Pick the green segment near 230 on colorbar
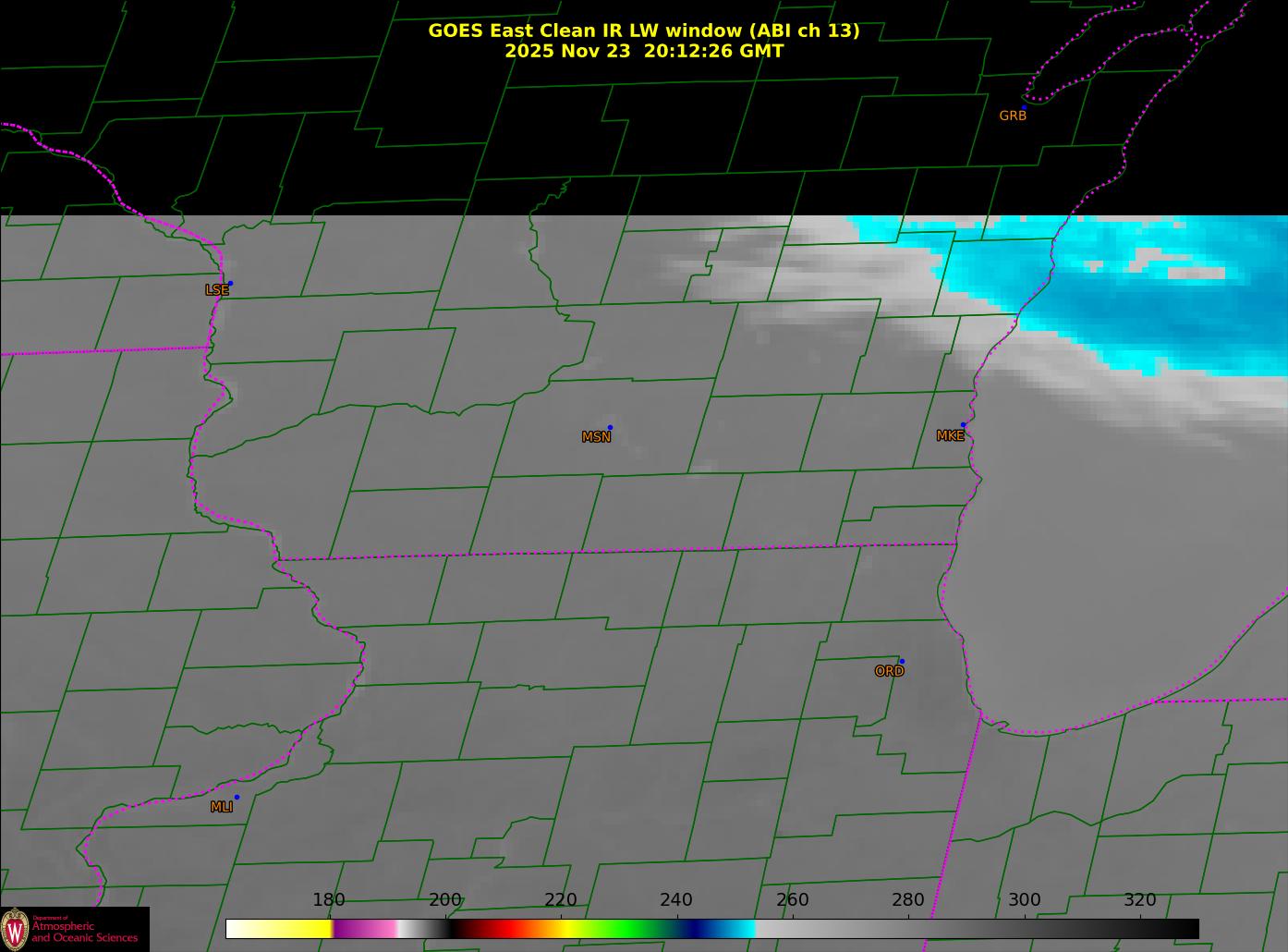Screen dimensions: 1288x952 click(x=619, y=928)
